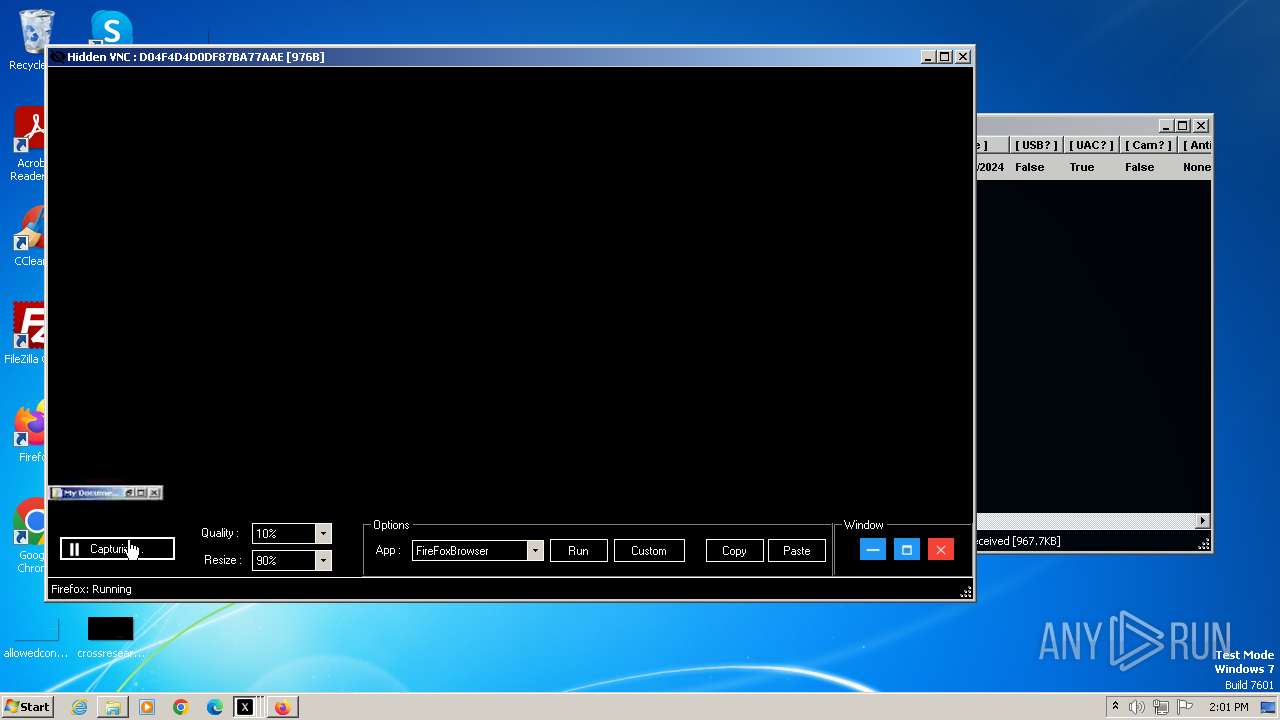Click the volume speaker tray icon
Image resolution: width=1280 pixels, height=720 pixels.
pos(1136,707)
